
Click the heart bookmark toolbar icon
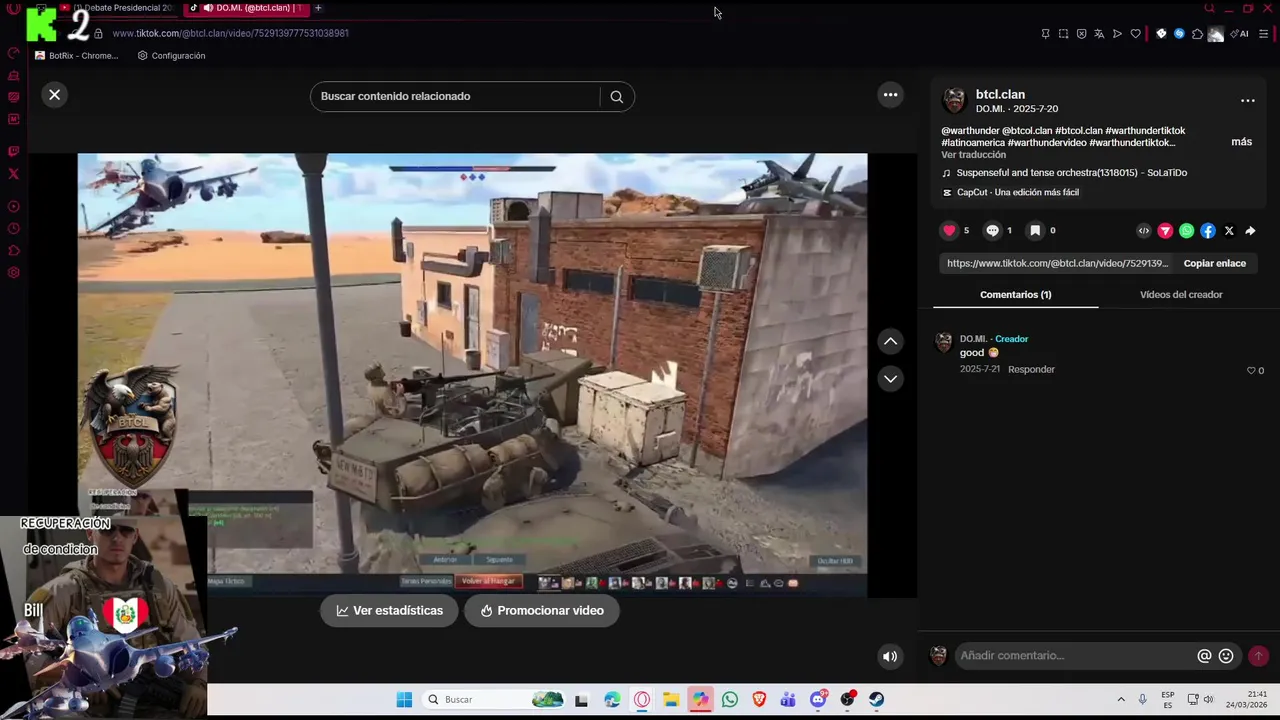pyautogui.click(x=1135, y=34)
